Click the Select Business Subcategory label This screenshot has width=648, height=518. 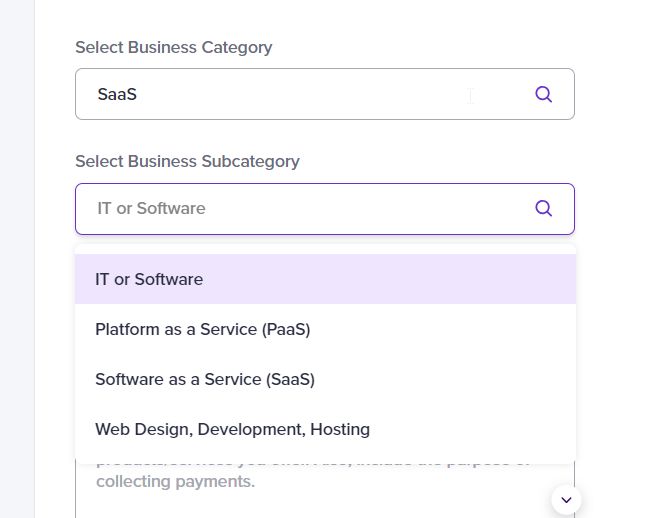click(x=187, y=161)
